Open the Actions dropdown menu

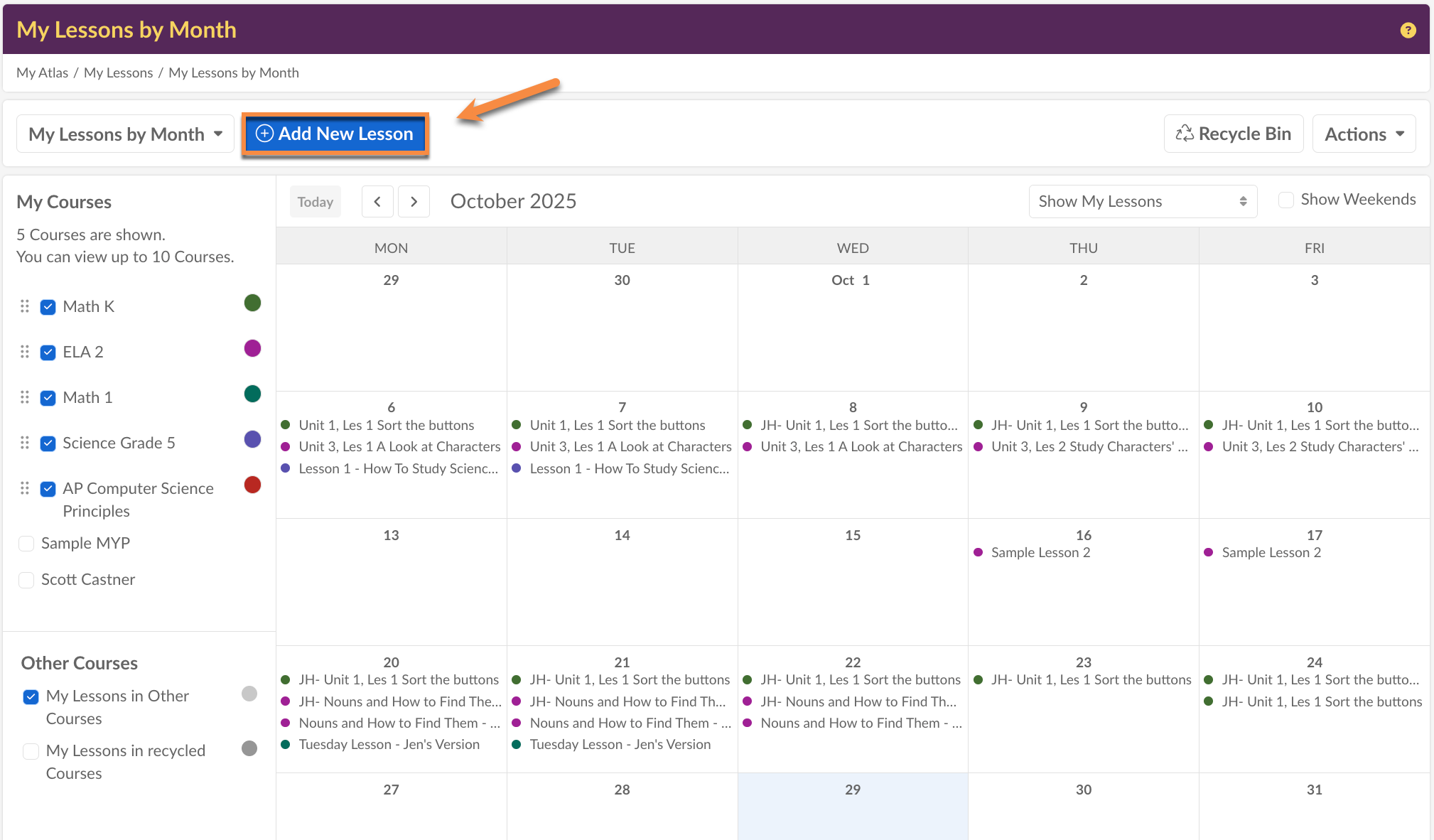pos(1364,134)
